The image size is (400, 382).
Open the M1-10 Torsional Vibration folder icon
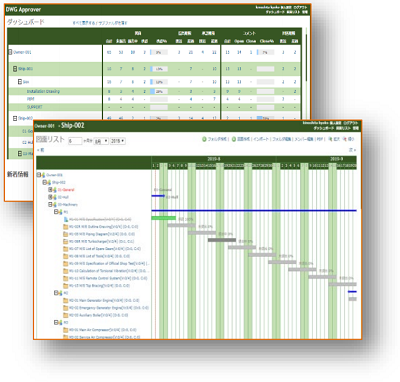point(66,271)
